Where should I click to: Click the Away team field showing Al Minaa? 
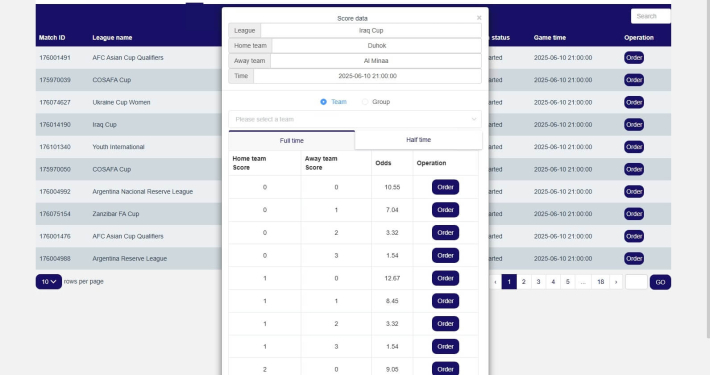(x=376, y=61)
